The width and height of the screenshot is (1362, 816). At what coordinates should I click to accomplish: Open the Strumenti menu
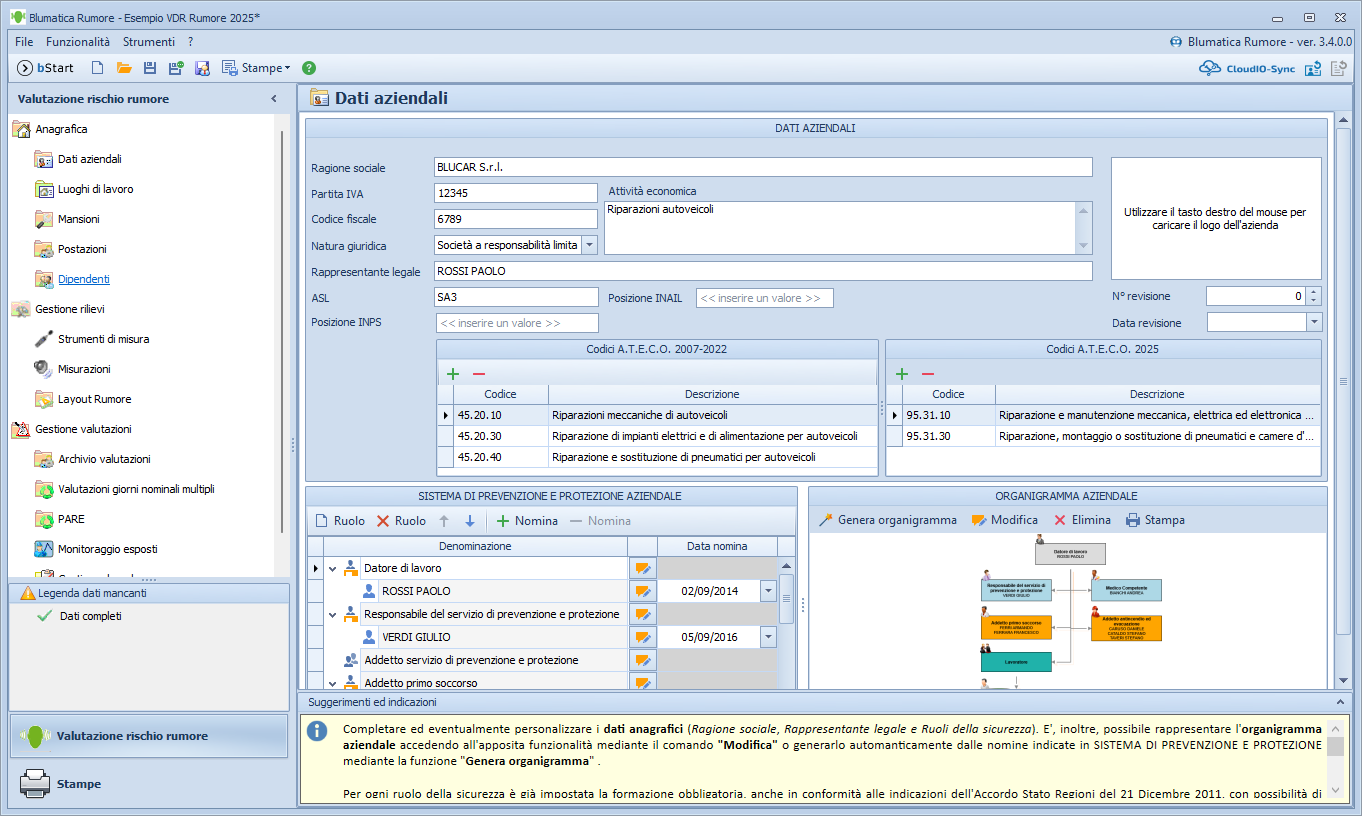(148, 42)
